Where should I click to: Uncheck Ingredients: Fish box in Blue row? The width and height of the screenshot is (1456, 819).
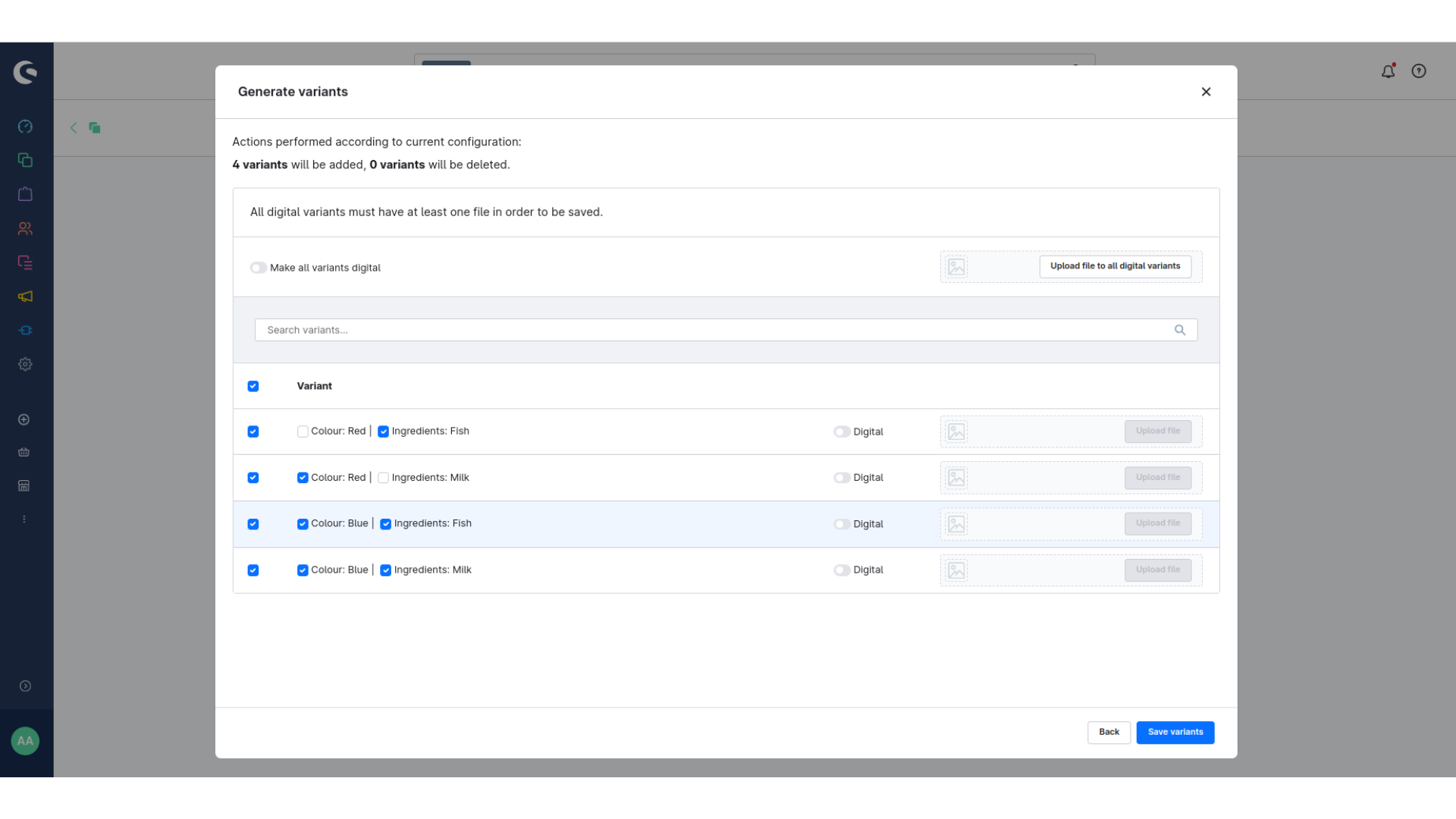[x=385, y=524]
